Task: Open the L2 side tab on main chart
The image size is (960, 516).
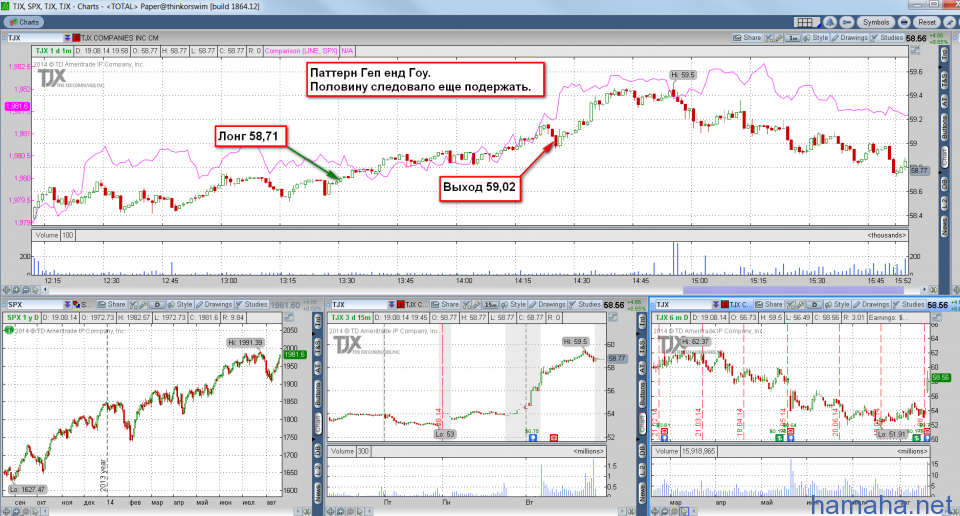Action: pos(944,203)
